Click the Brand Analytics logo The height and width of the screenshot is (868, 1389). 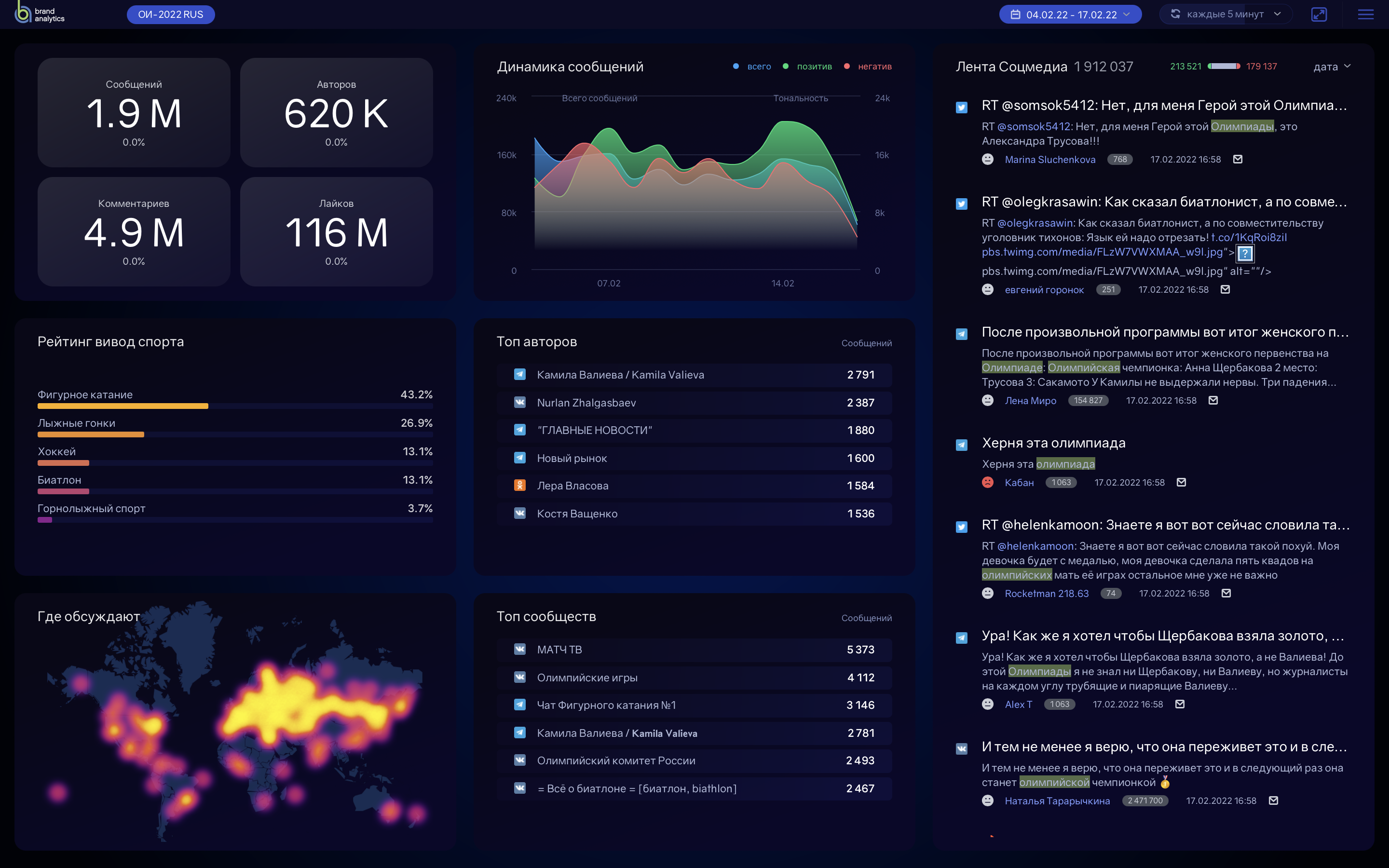(39, 13)
